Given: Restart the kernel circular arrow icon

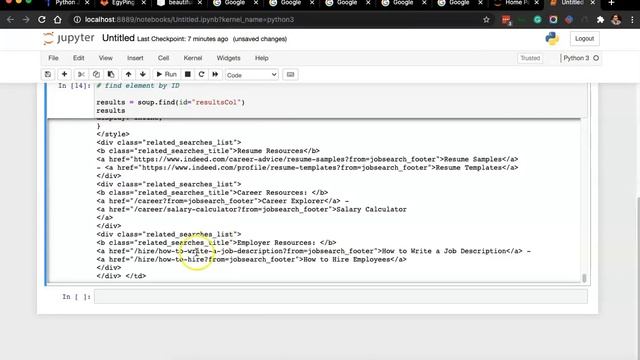Looking at the screenshot, I should click(x=201, y=74).
